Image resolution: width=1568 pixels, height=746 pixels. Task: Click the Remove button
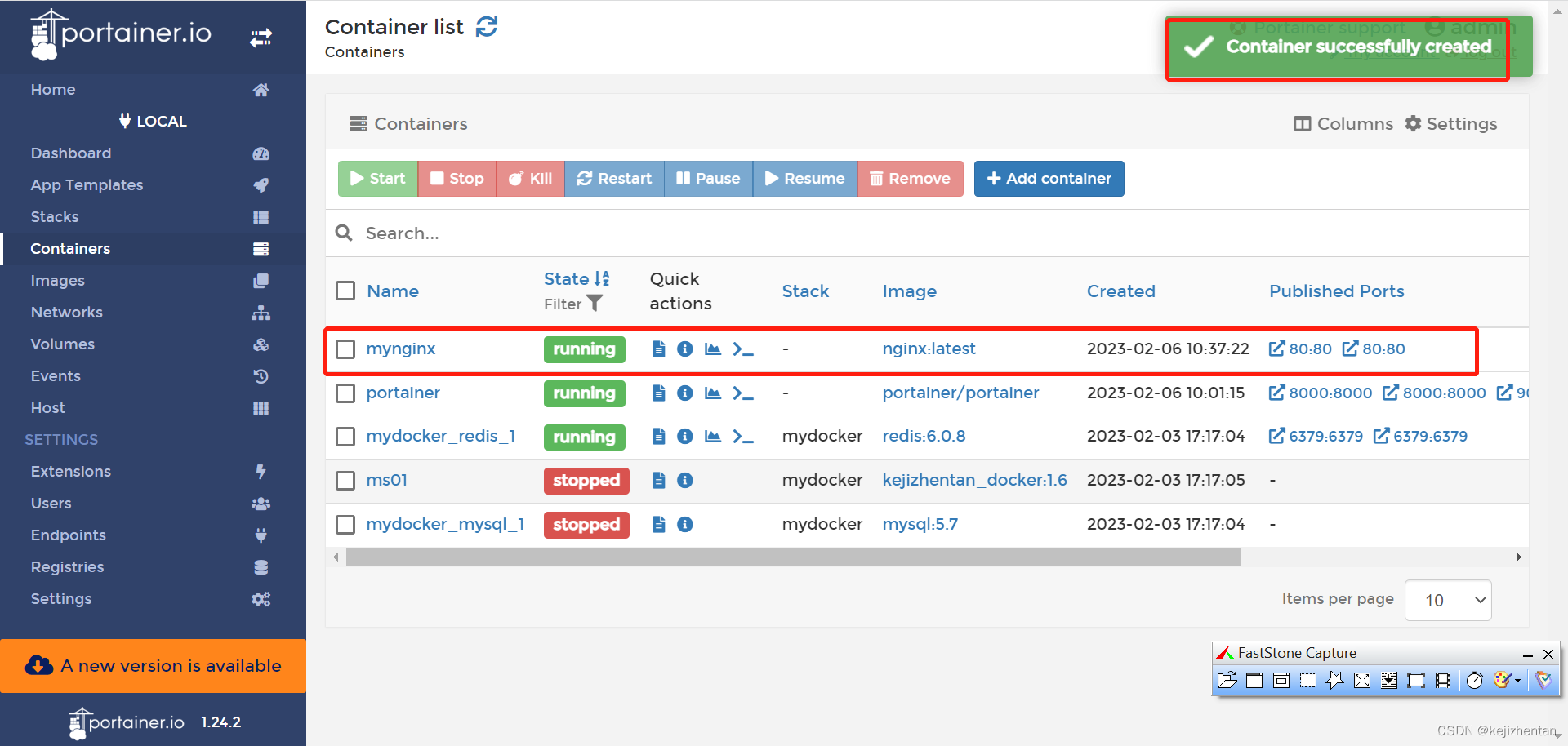pos(910,179)
